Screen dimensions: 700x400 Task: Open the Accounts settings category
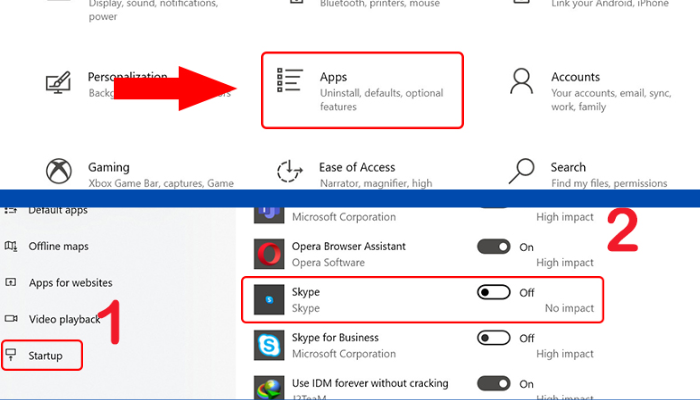click(575, 90)
